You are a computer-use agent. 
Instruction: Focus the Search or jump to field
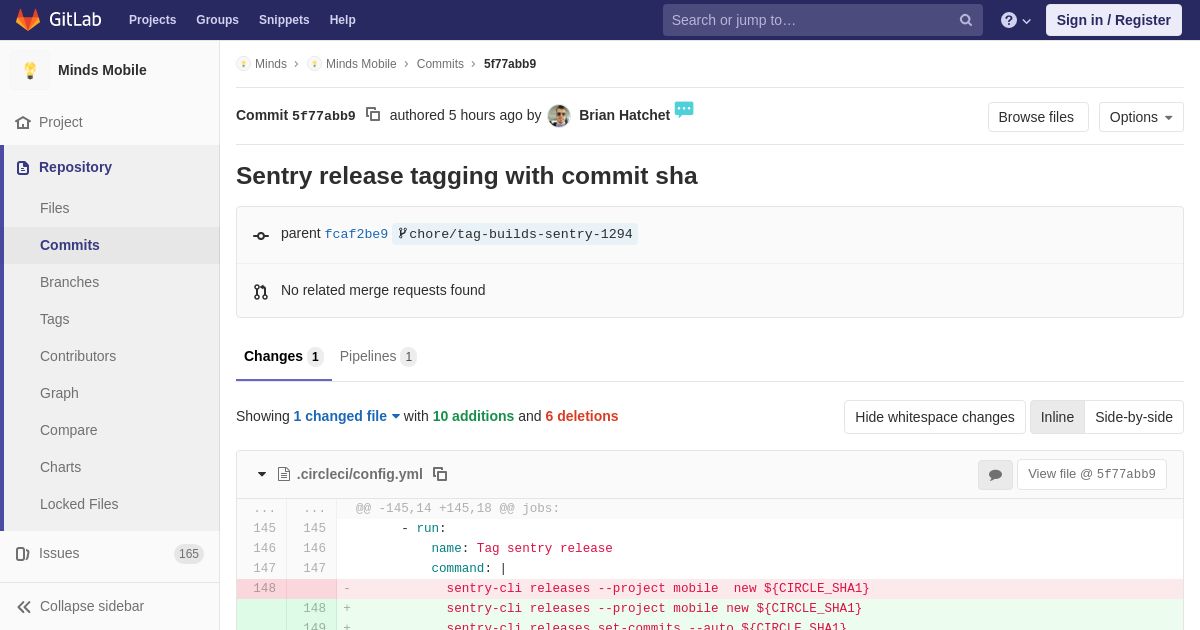pyautogui.click(x=823, y=20)
